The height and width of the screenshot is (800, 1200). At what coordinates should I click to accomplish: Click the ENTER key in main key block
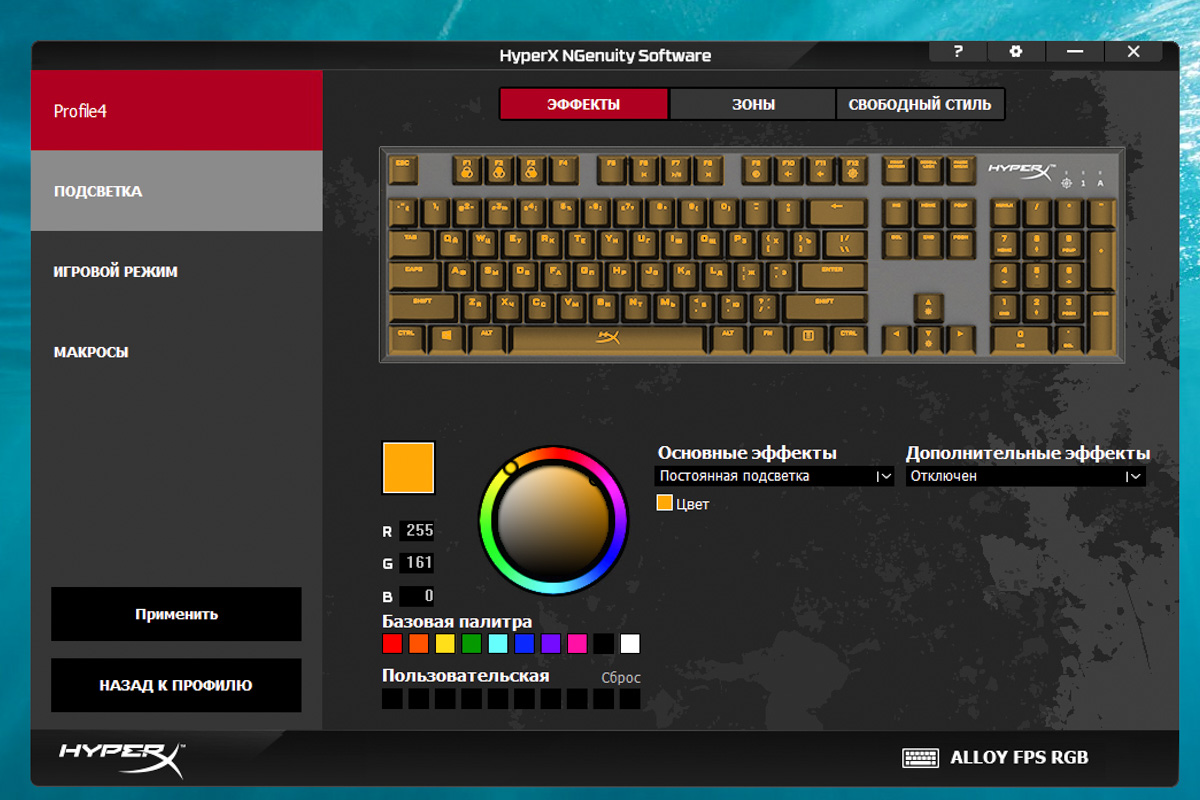(832, 275)
